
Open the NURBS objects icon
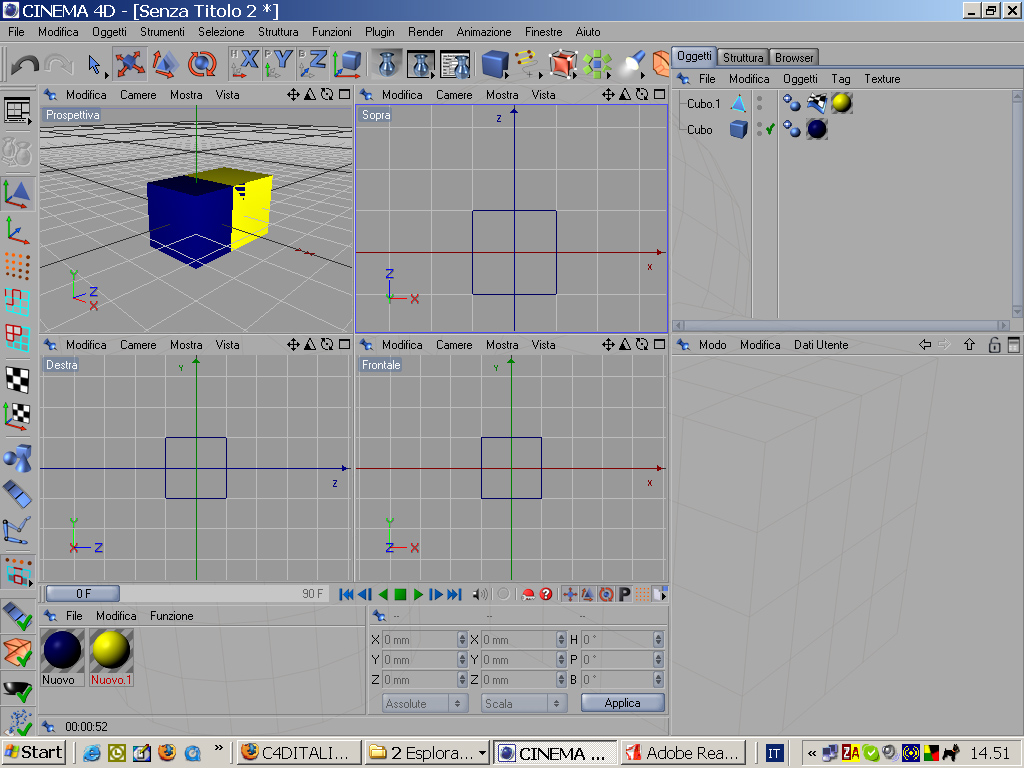coord(563,64)
